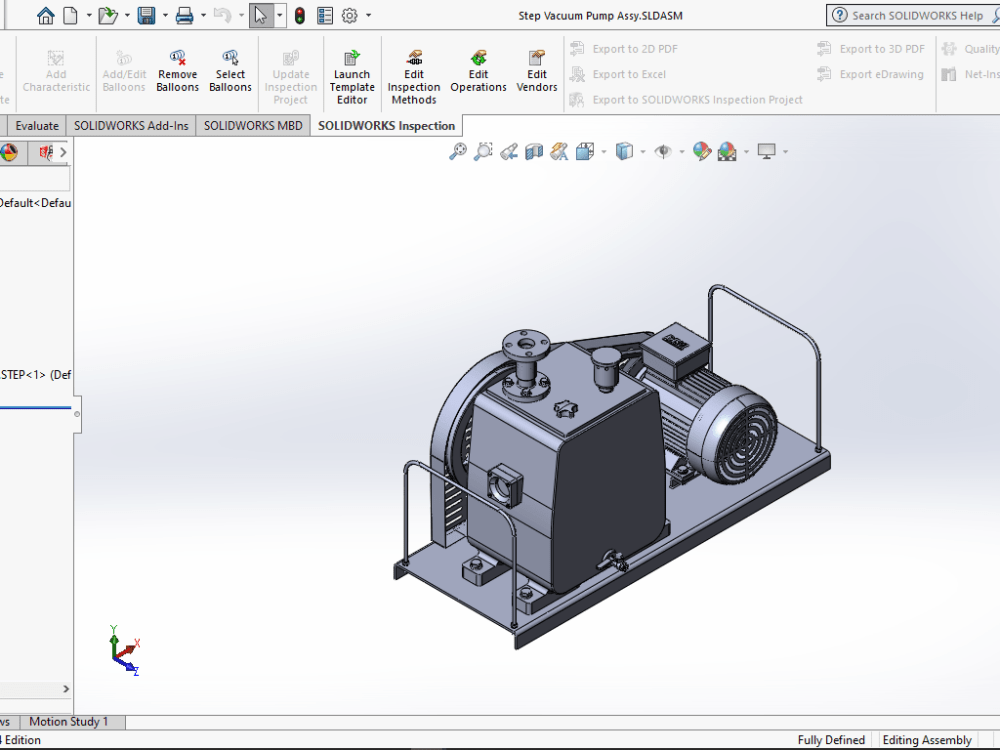Open the Save button dropdown arrow
This screenshot has width=1000, height=750.
pyautogui.click(x=164, y=15)
